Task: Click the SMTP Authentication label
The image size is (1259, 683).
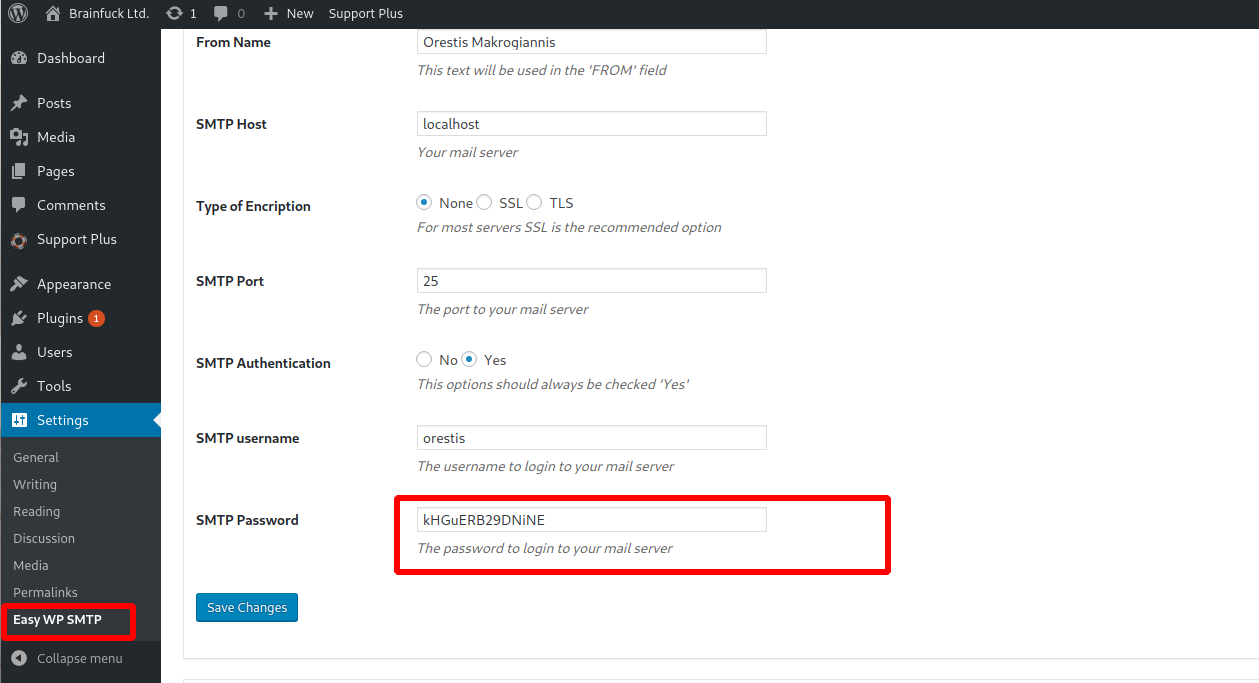Action: point(264,363)
